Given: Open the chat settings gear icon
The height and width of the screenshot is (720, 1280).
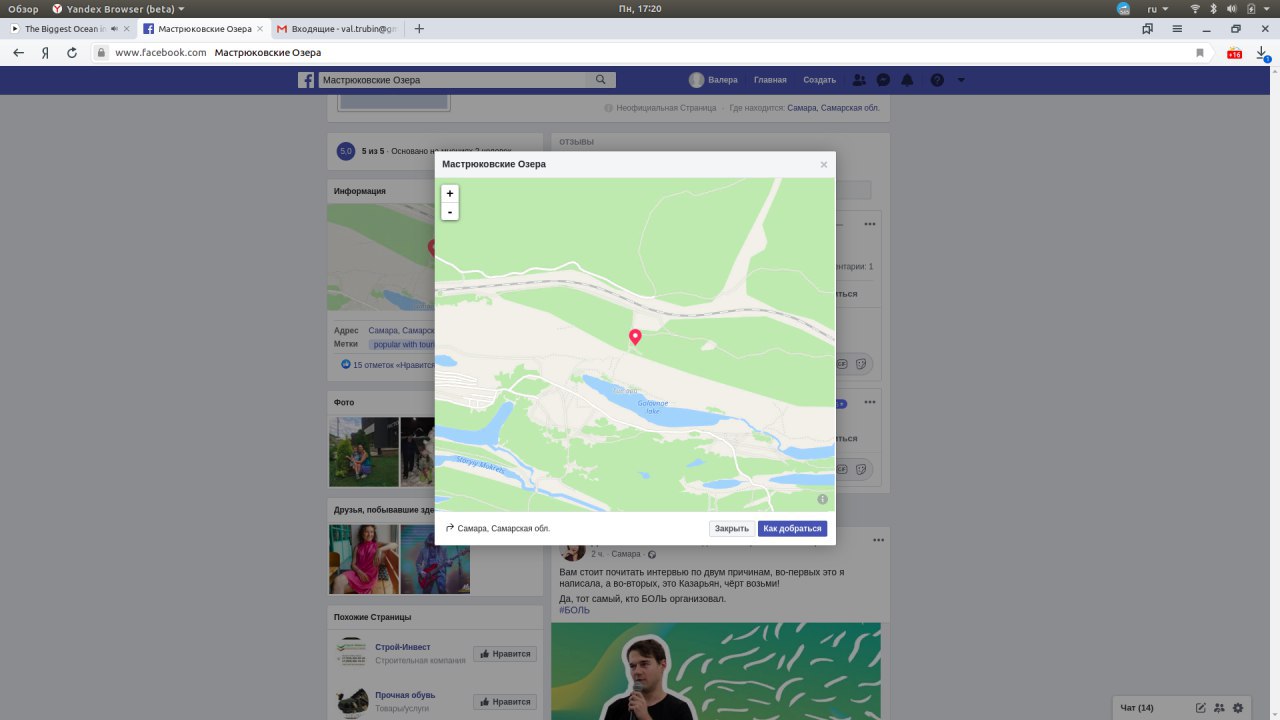Looking at the screenshot, I should [x=1238, y=708].
